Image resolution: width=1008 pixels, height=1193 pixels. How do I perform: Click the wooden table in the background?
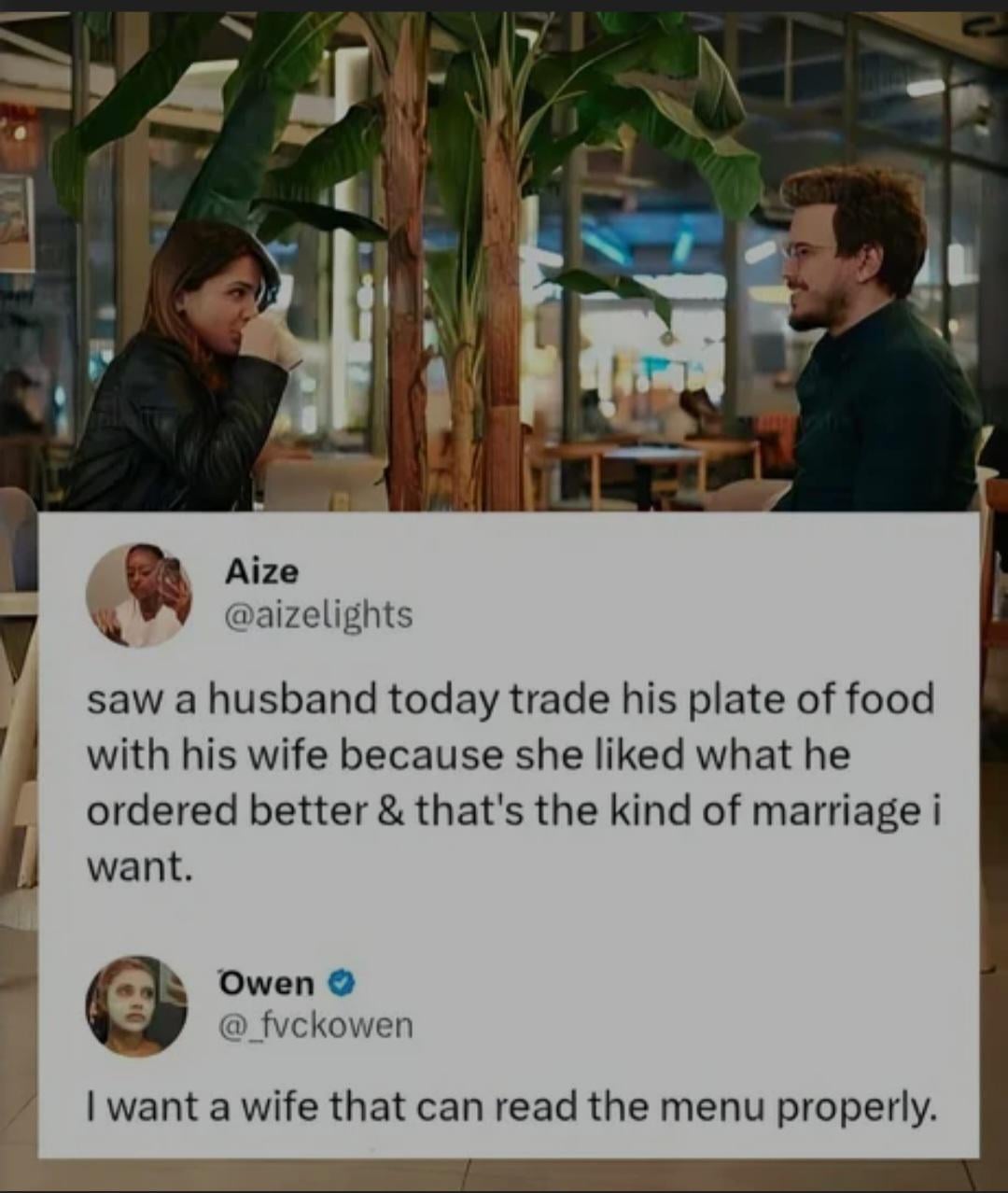click(x=653, y=471)
